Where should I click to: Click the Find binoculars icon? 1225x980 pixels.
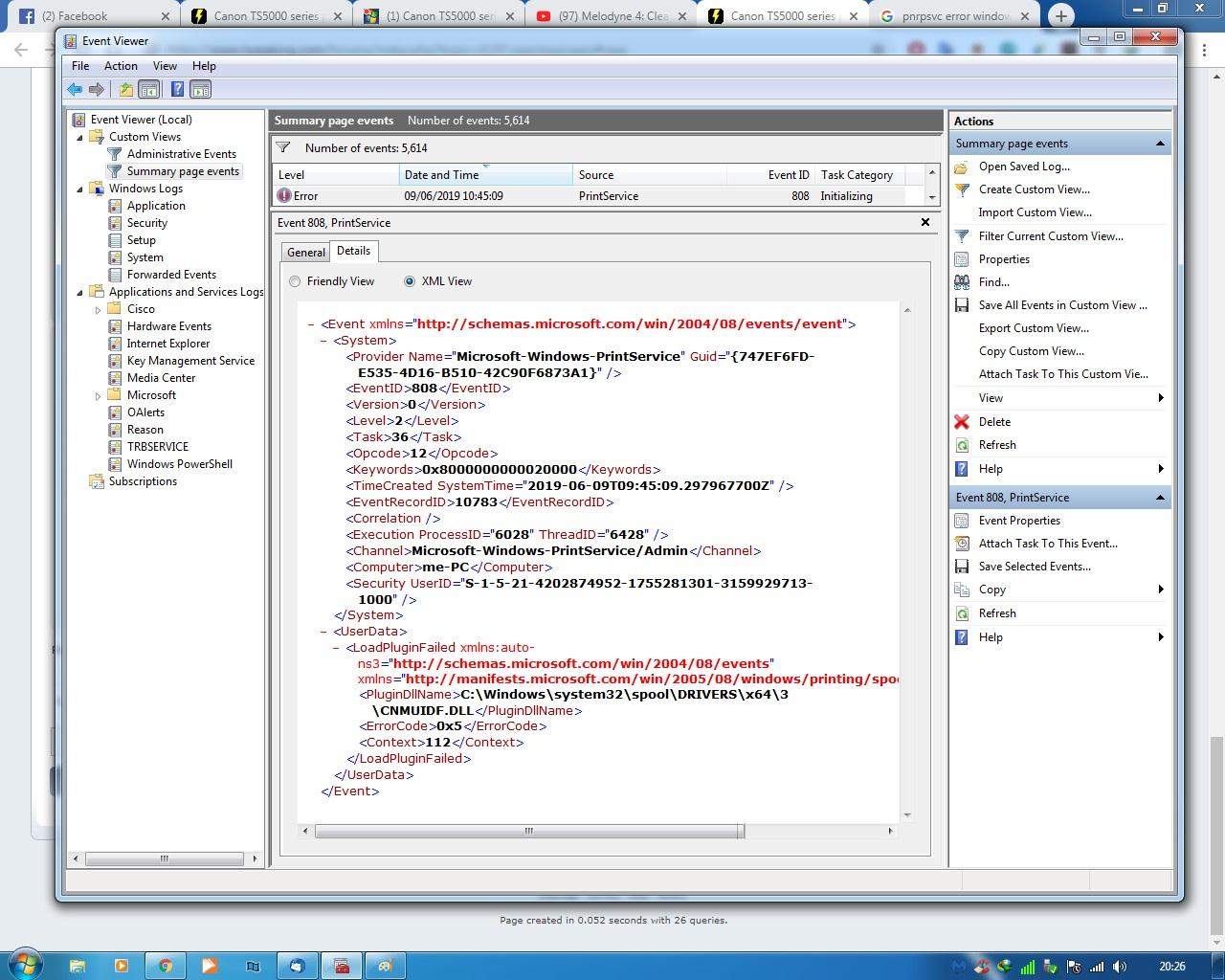click(962, 282)
